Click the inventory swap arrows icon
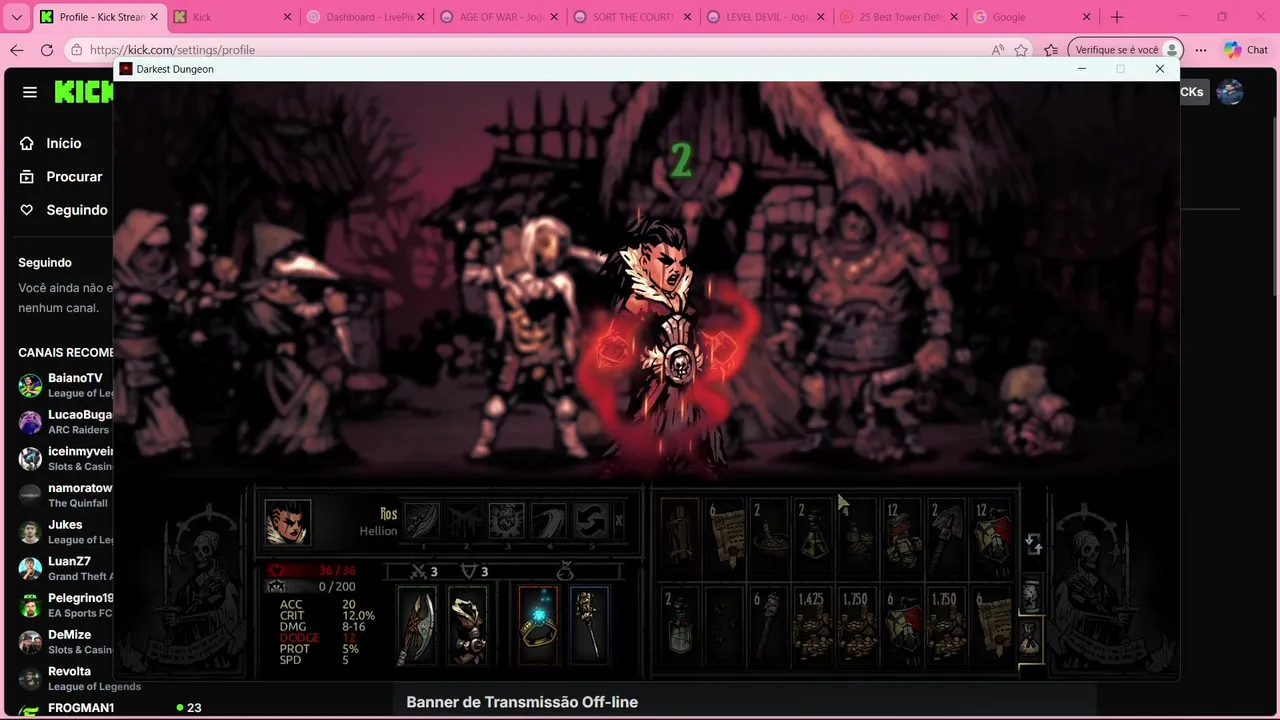This screenshot has width=1280, height=720. 1033,544
